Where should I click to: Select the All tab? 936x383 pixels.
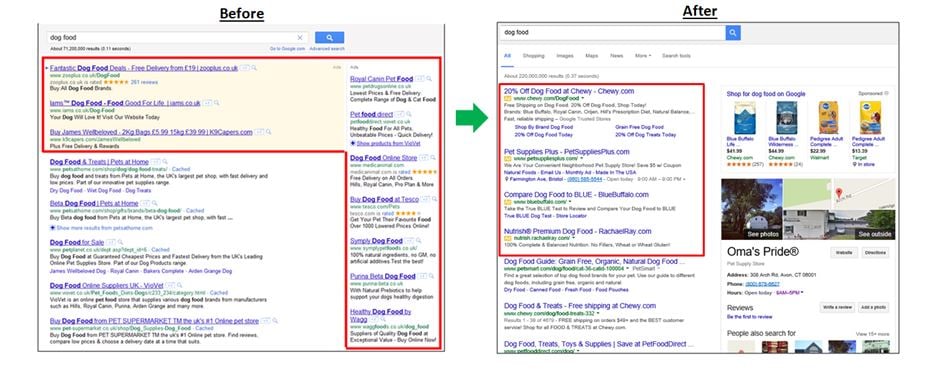tap(507, 56)
